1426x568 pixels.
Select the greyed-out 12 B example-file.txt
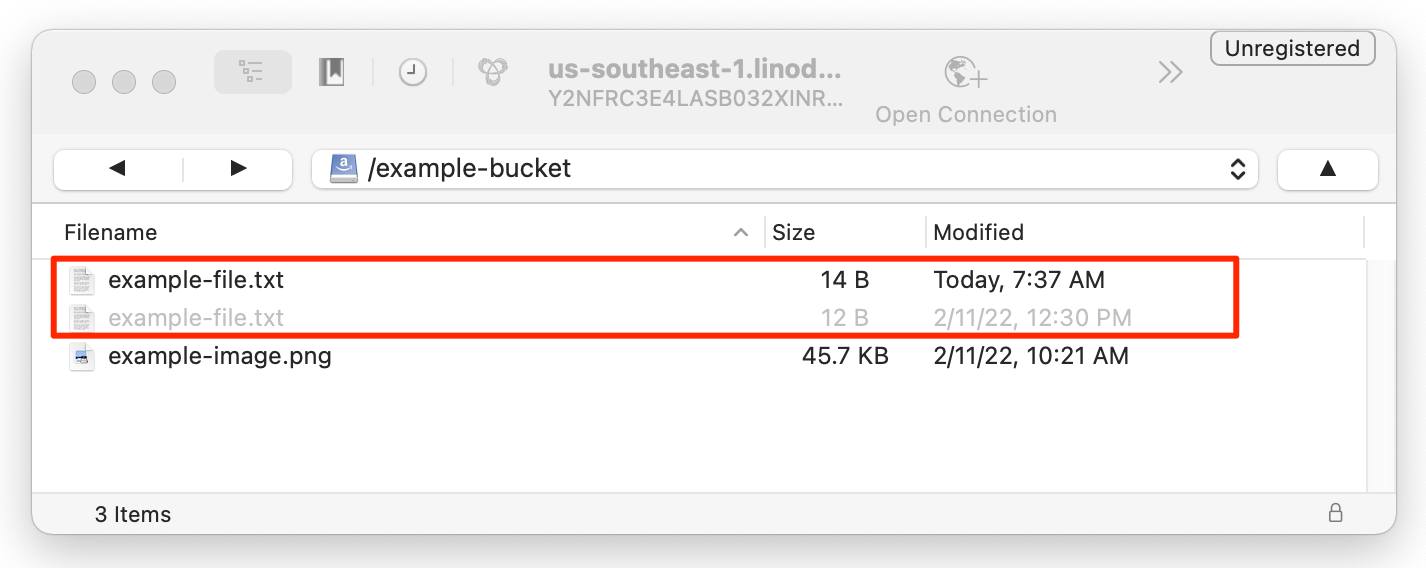point(196,318)
